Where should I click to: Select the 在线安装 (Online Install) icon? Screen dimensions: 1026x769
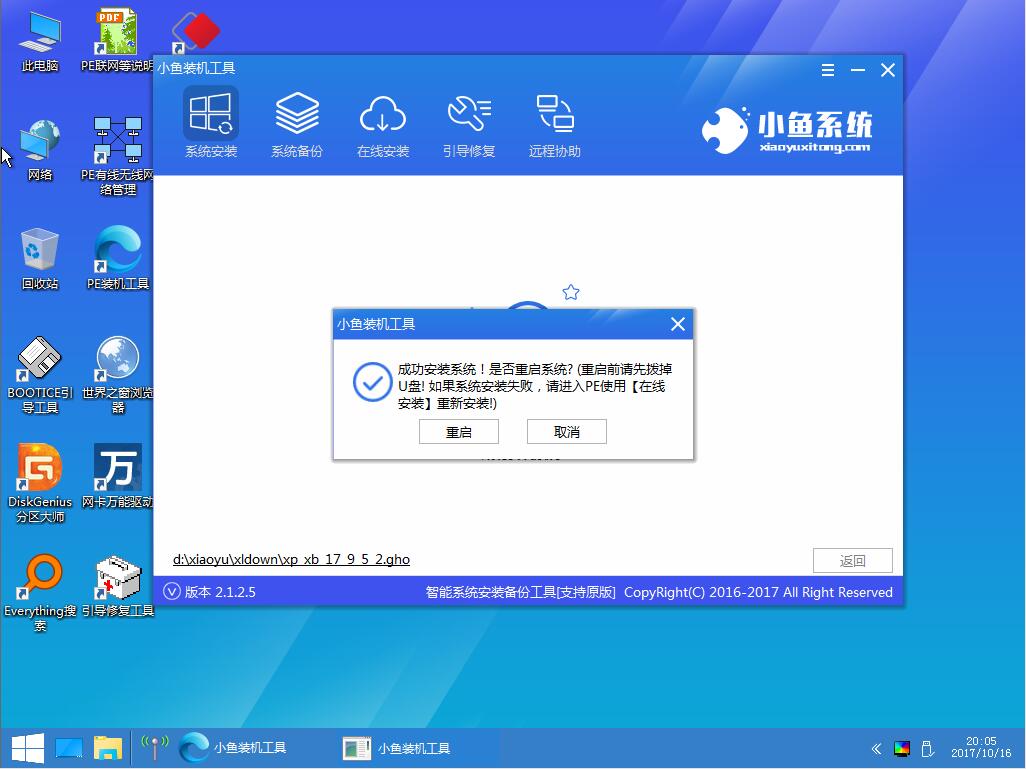coord(383,122)
